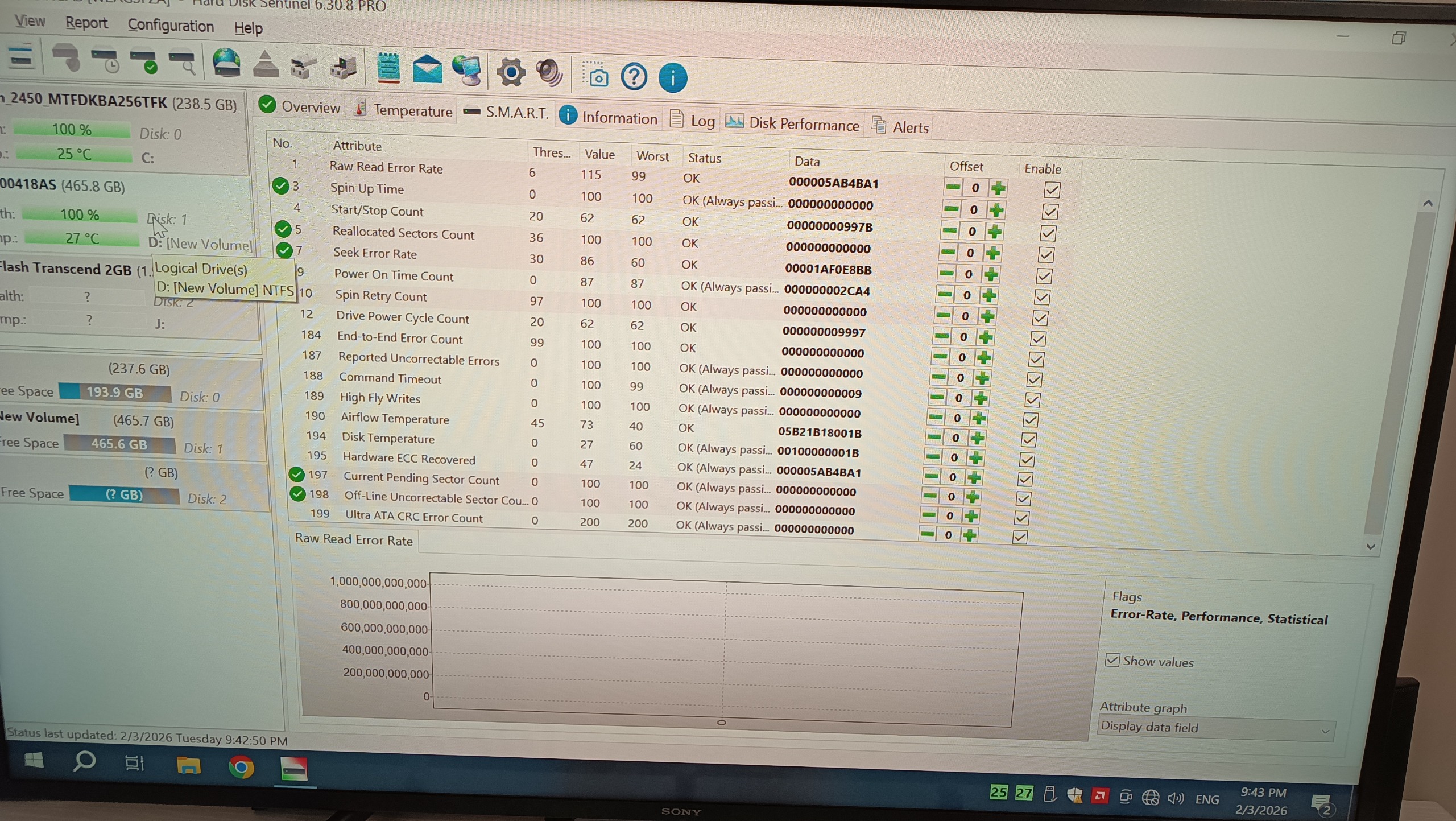Click scroll down arrow of attribute list
The width and height of the screenshot is (1456, 821).
click(x=1370, y=547)
